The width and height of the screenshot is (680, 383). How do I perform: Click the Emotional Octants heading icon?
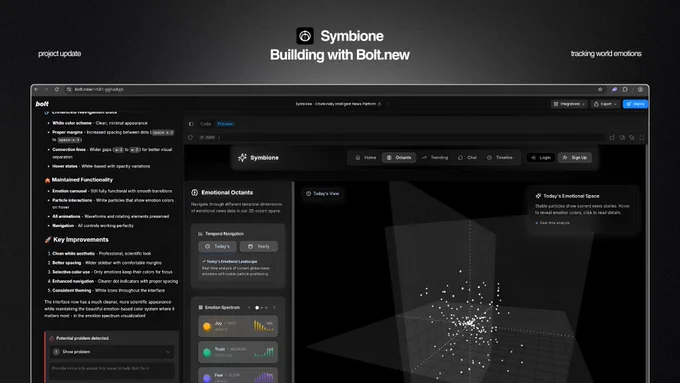tap(195, 193)
